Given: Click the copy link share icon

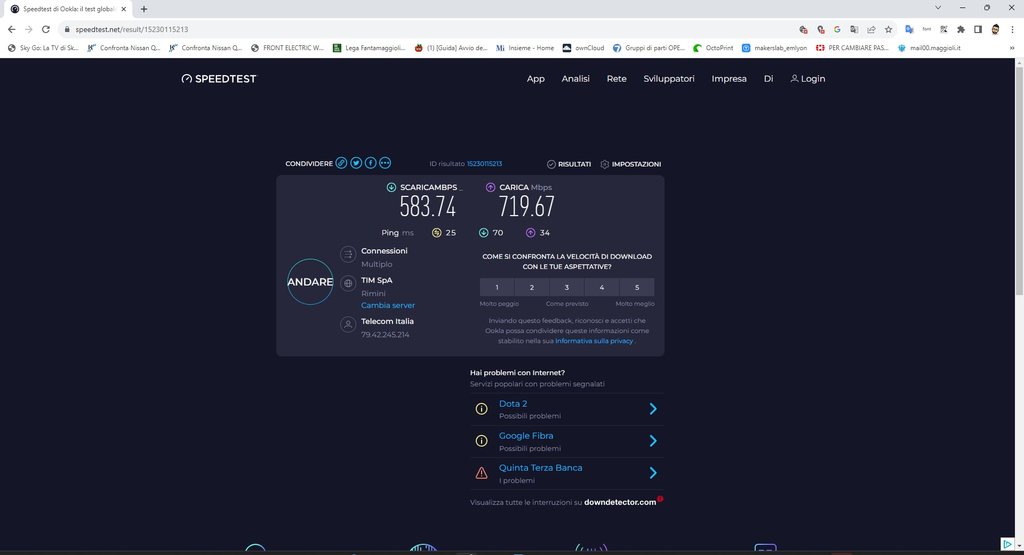Looking at the screenshot, I should click(x=341, y=163).
